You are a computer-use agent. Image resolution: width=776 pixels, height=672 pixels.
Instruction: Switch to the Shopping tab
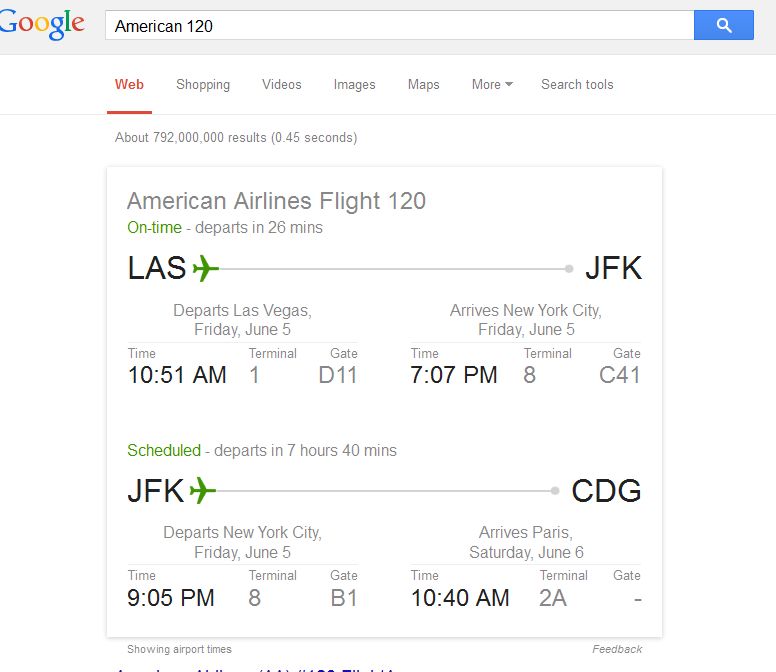click(203, 85)
